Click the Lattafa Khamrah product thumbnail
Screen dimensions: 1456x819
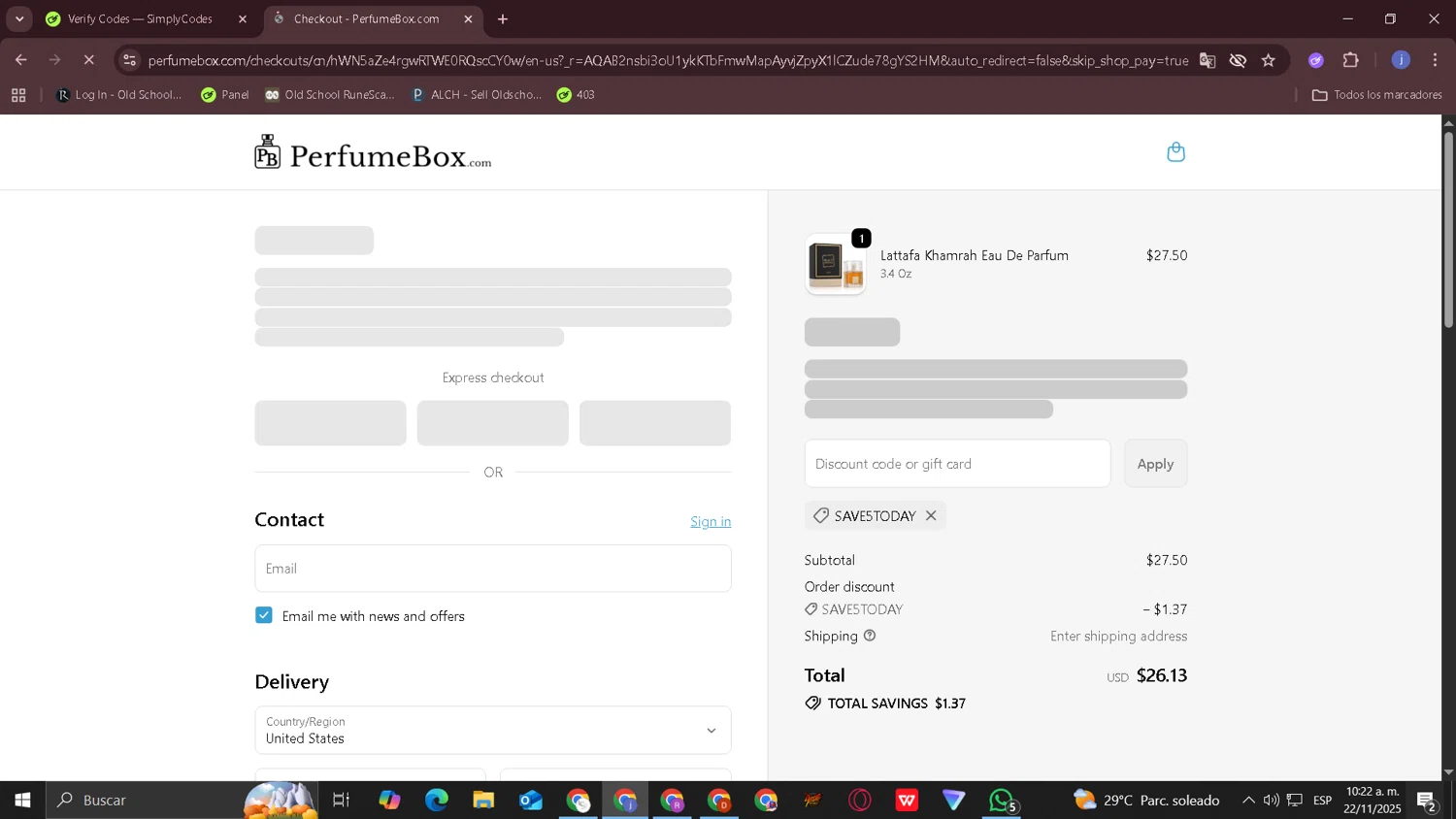836,264
